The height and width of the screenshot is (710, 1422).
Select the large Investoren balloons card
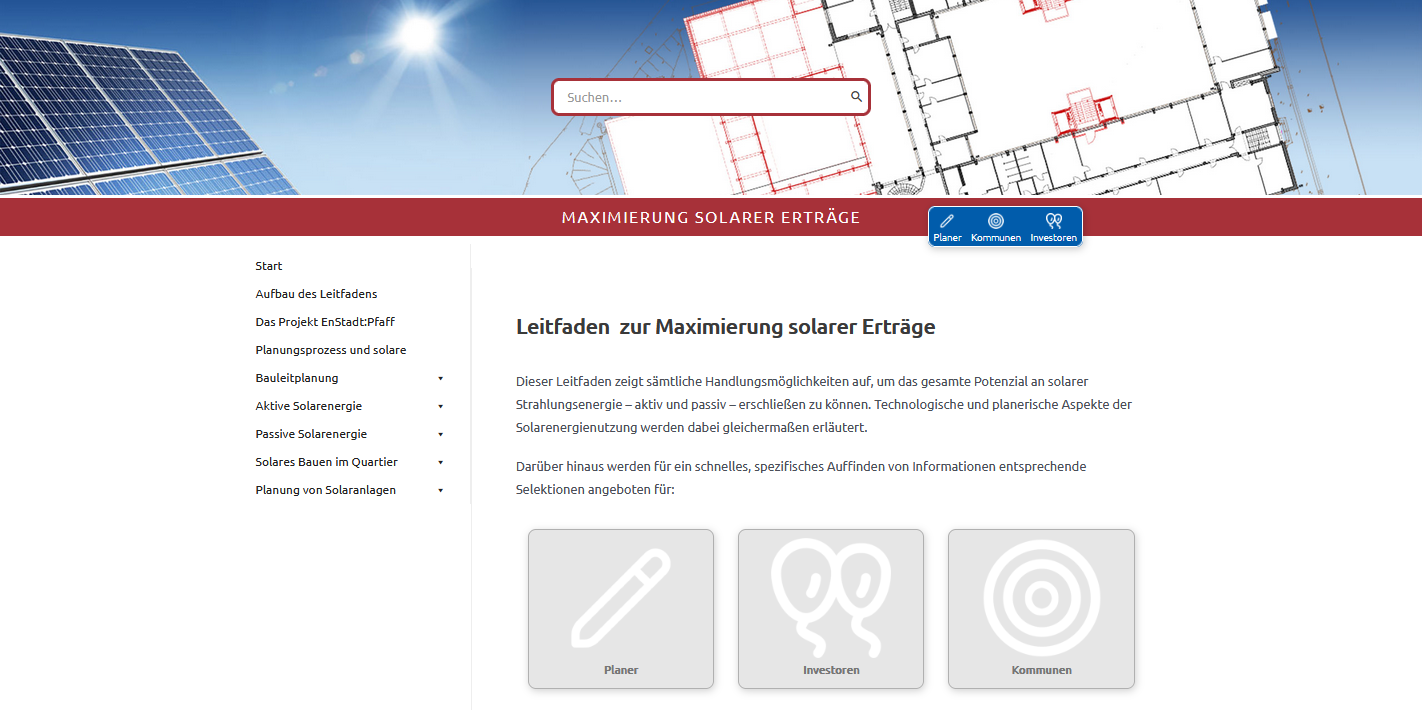831,609
